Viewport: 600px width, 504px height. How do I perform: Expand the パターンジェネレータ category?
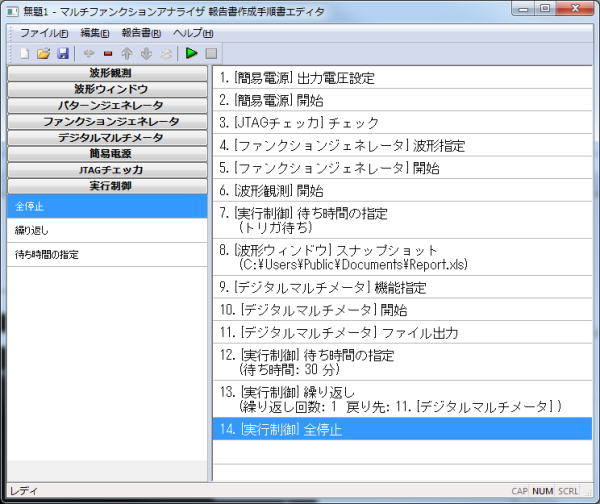107,105
